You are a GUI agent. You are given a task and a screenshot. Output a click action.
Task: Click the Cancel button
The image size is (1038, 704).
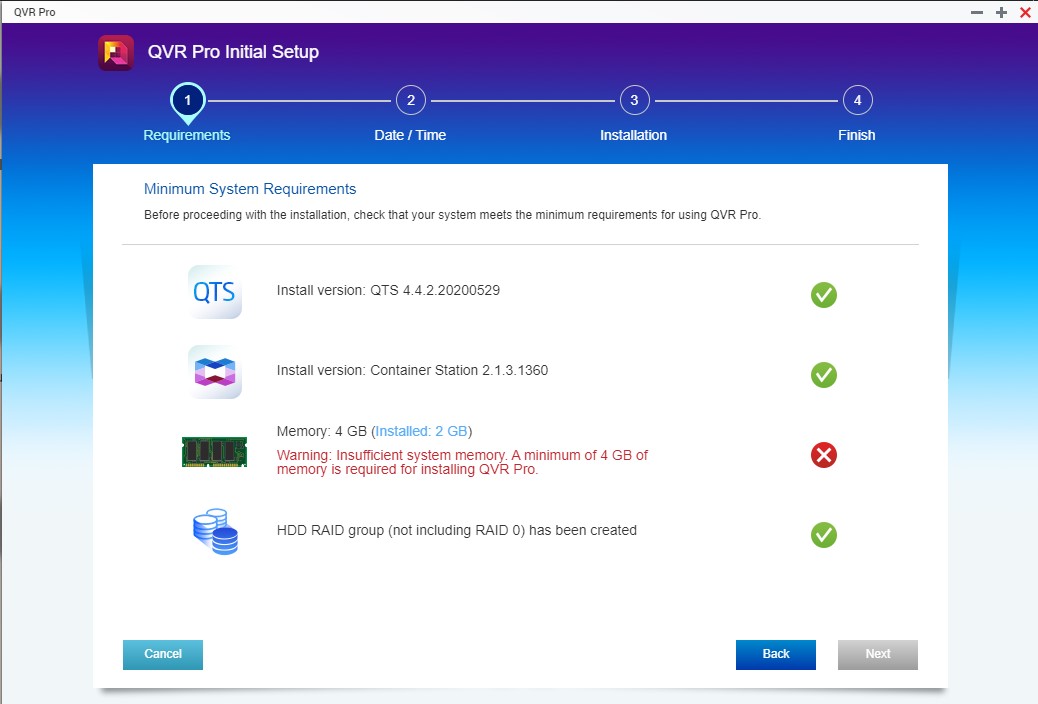[162, 654]
